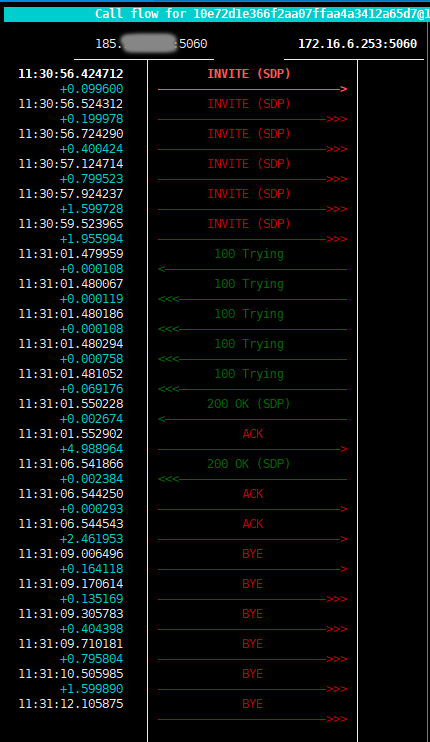430x742 pixels.
Task: Select the INVITE (SDP) message at 11:30:57.924237
Action: click(249, 194)
